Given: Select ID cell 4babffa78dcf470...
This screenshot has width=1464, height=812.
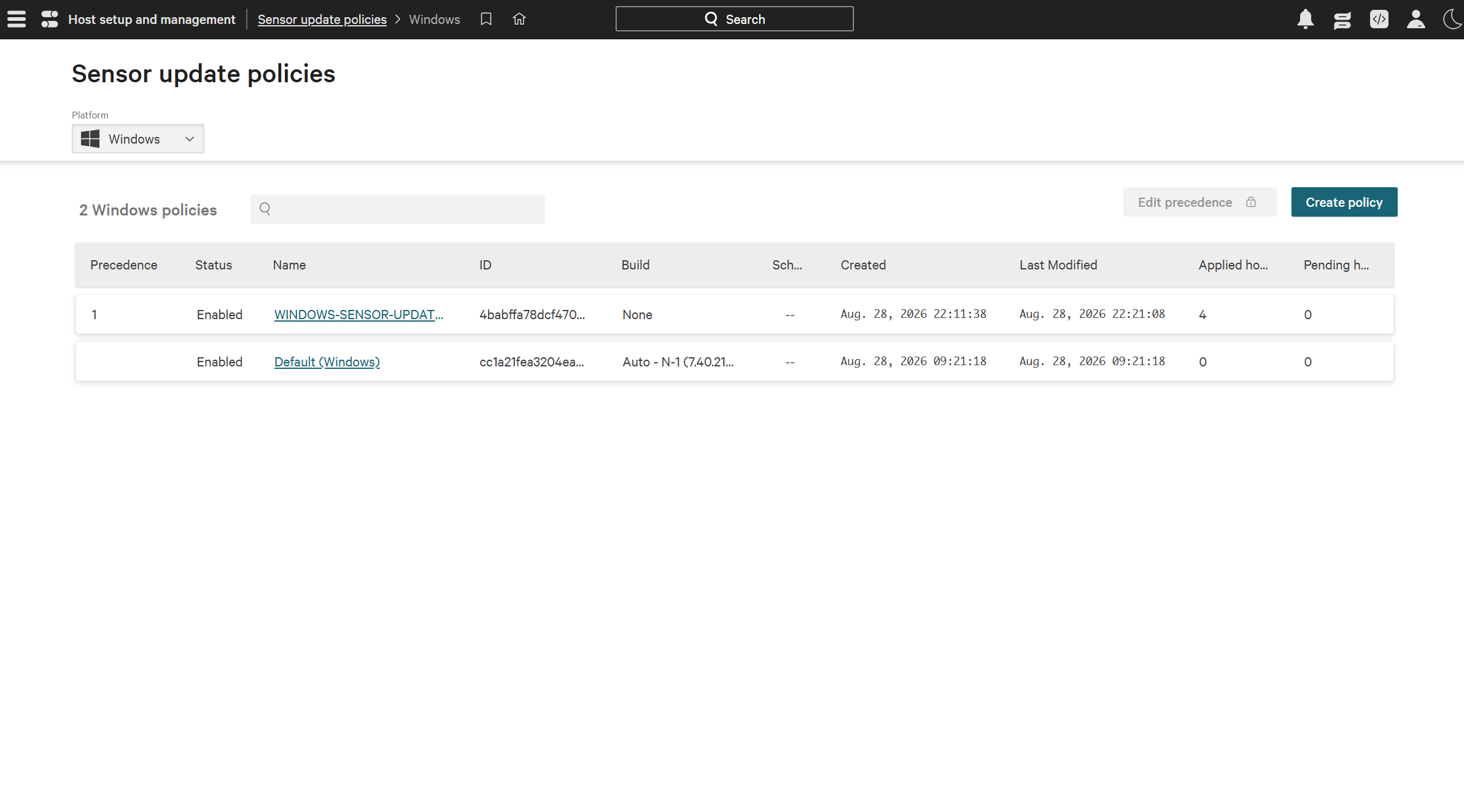Looking at the screenshot, I should [x=532, y=314].
